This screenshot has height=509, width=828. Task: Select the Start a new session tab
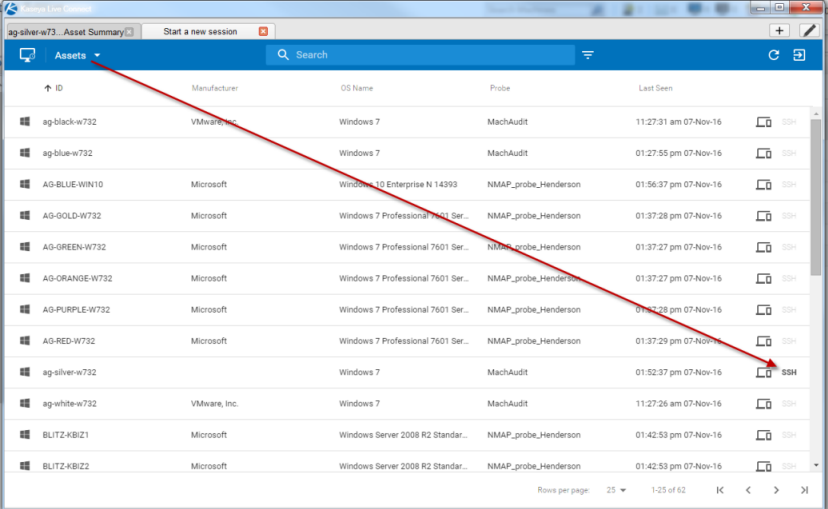click(x=200, y=32)
